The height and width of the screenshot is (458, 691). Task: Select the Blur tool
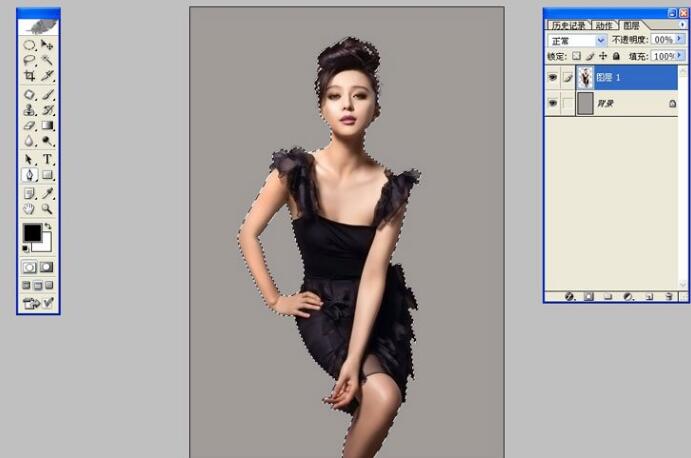click(30, 141)
